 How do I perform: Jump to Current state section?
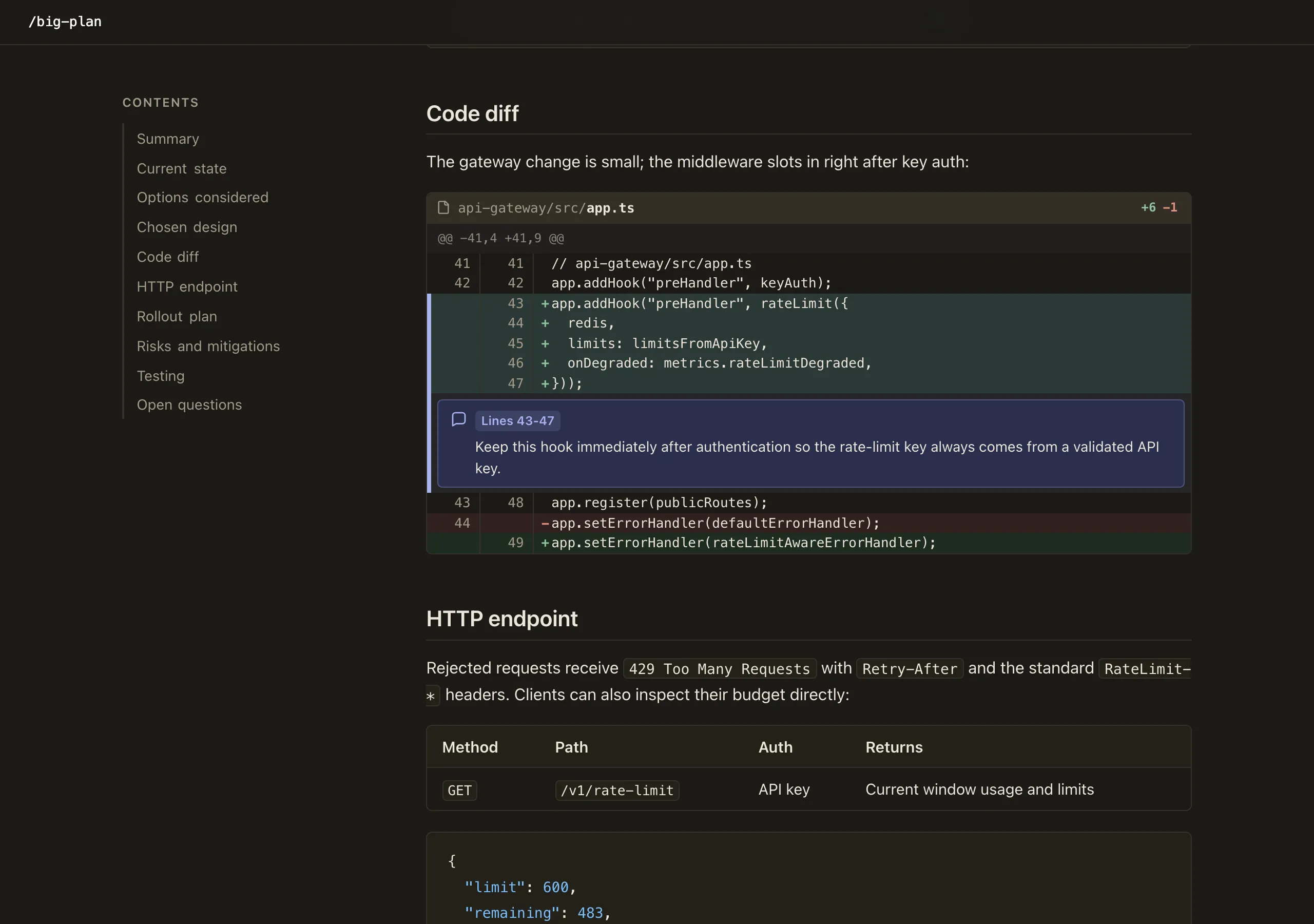coord(181,168)
